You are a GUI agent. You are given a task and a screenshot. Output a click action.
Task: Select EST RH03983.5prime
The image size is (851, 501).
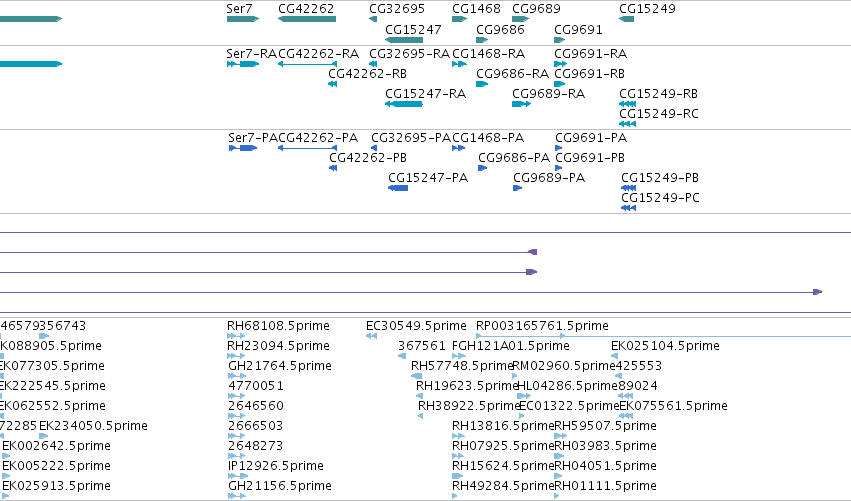coord(605,446)
